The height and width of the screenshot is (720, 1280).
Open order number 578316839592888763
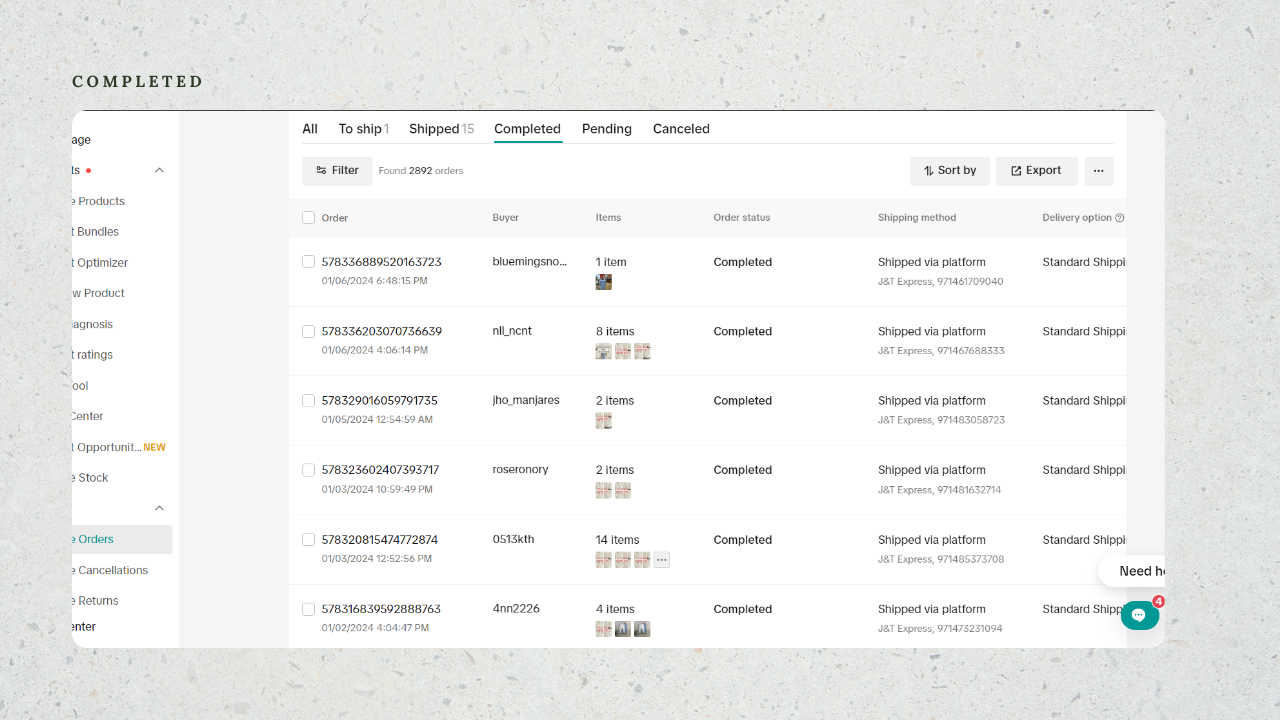(381, 609)
